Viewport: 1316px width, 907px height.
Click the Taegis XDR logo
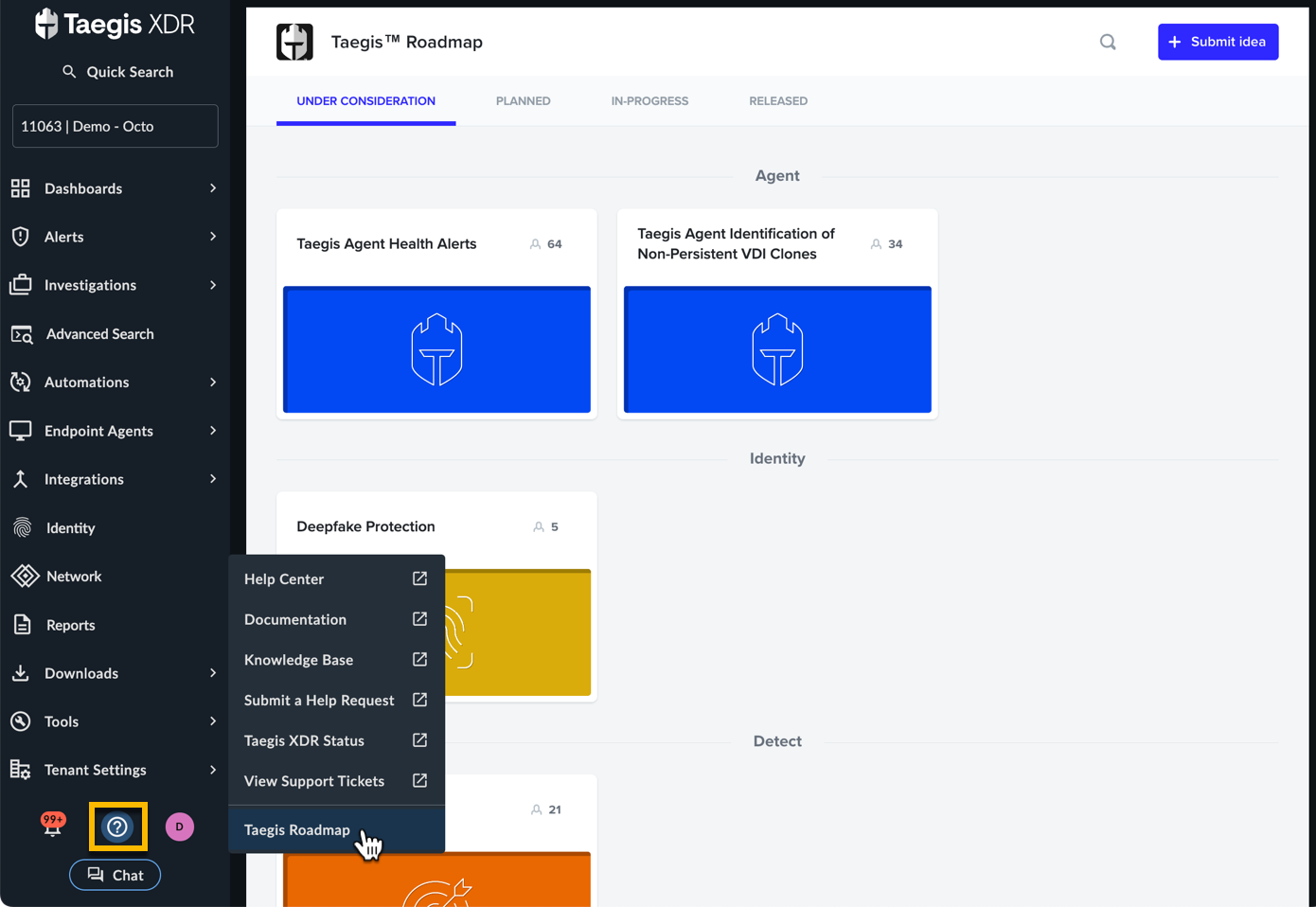[x=115, y=24]
